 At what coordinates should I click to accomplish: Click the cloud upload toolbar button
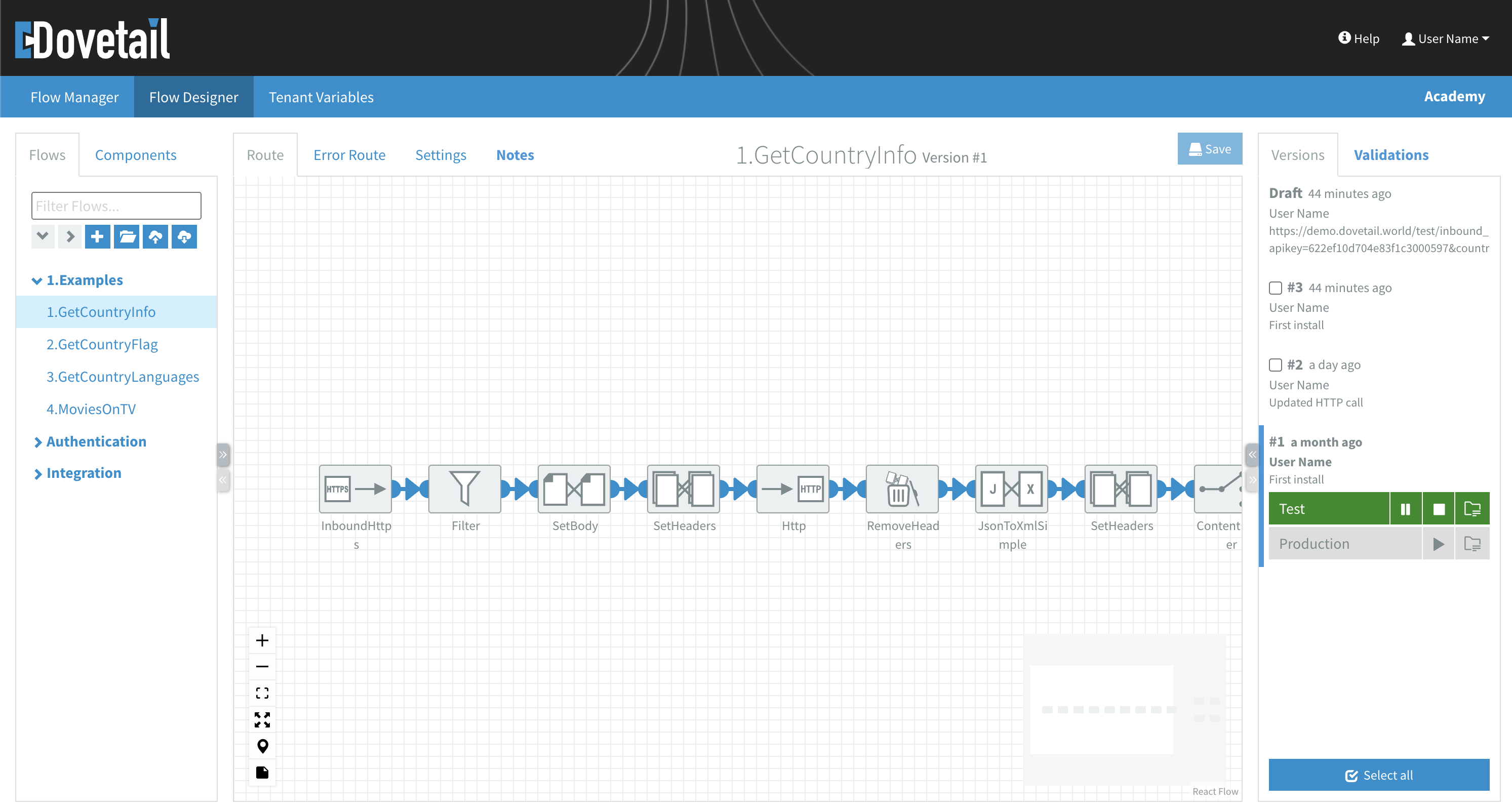pyautogui.click(x=155, y=236)
